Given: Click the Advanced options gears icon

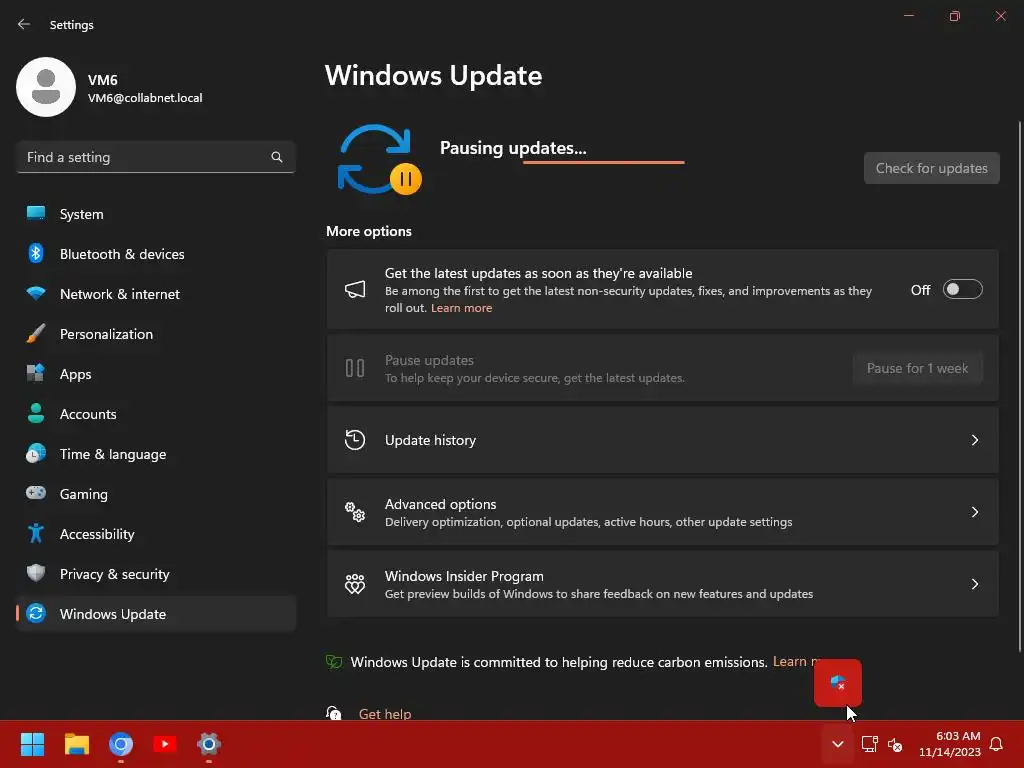Looking at the screenshot, I should coord(355,512).
